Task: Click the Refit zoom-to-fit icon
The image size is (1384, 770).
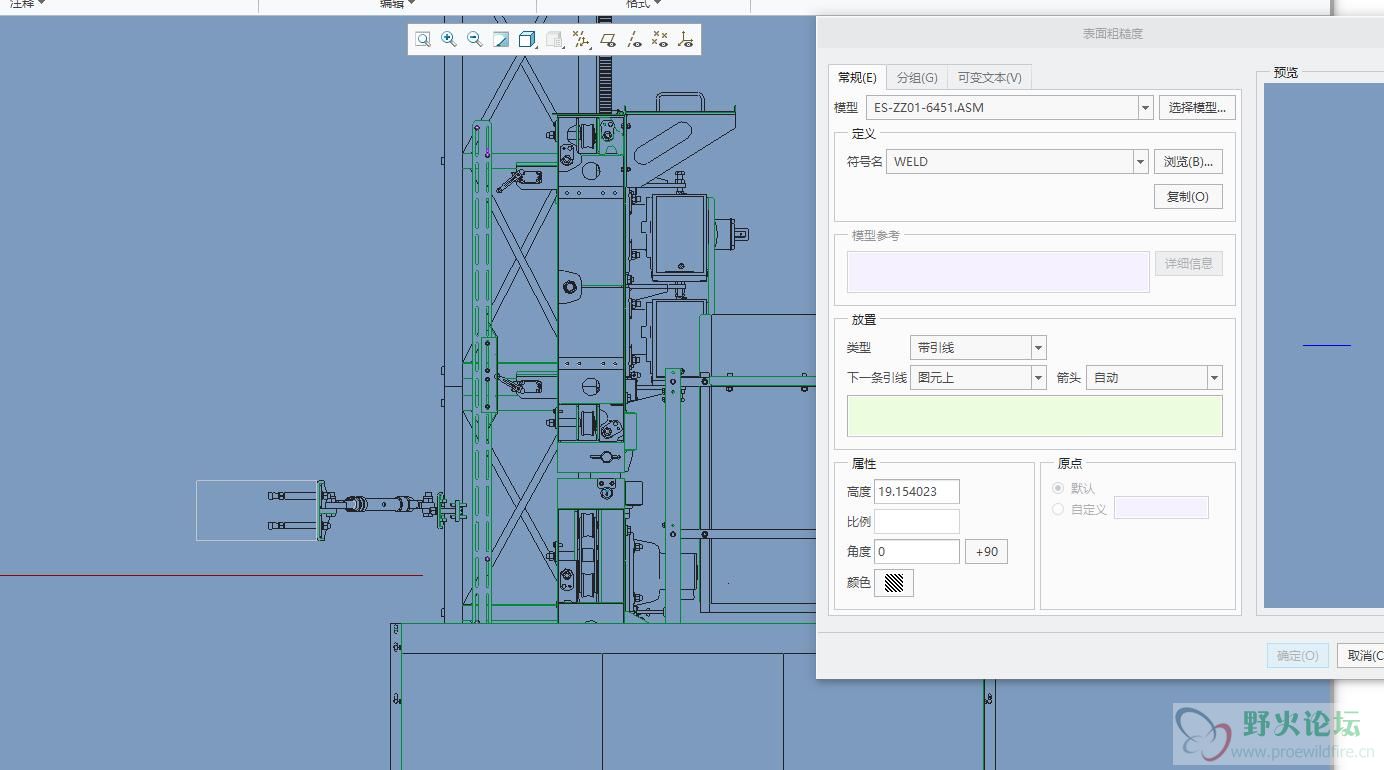Action: pos(423,39)
